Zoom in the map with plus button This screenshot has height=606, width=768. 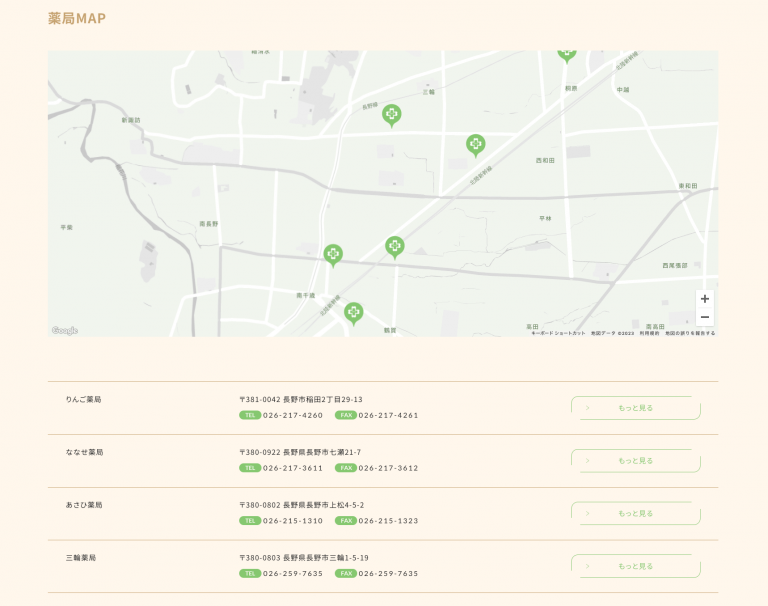705,299
